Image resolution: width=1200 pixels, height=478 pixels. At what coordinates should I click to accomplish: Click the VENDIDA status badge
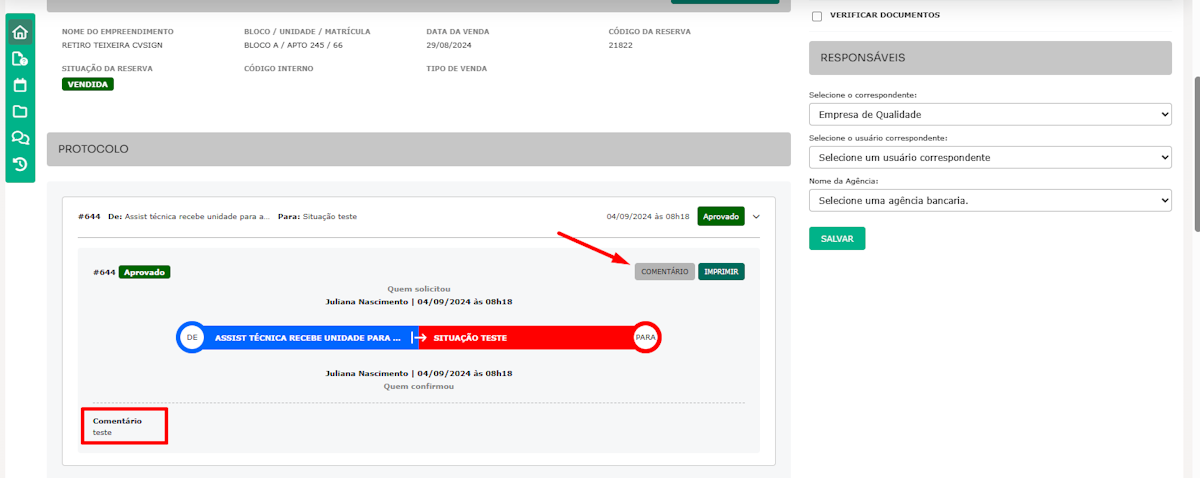(x=88, y=84)
